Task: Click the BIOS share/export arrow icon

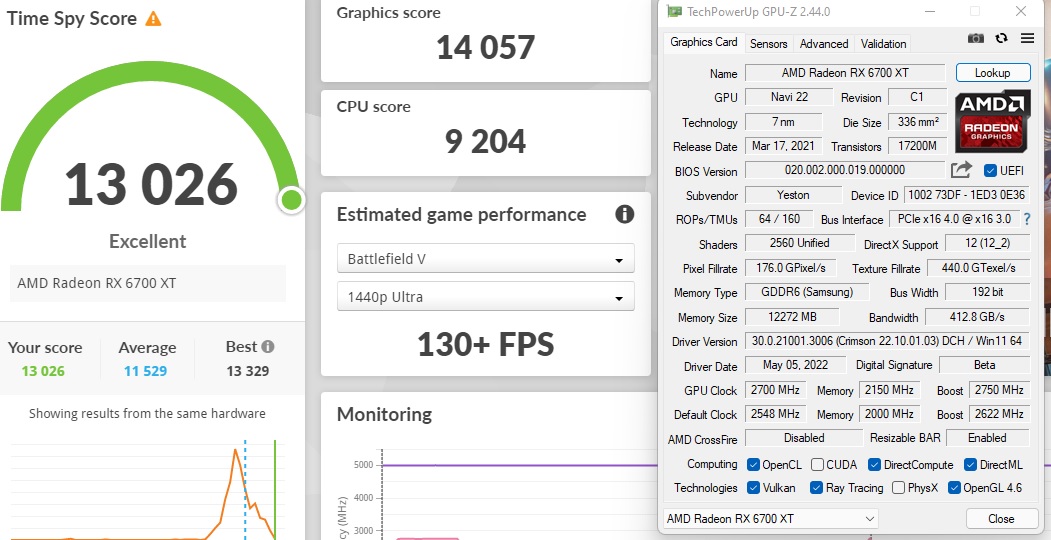Action: click(x=961, y=170)
